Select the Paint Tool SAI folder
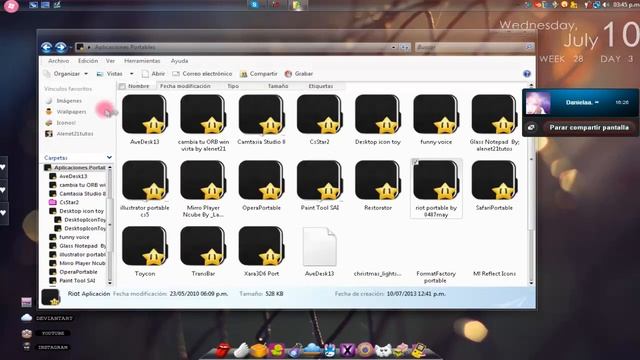The image size is (640, 360). click(319, 180)
